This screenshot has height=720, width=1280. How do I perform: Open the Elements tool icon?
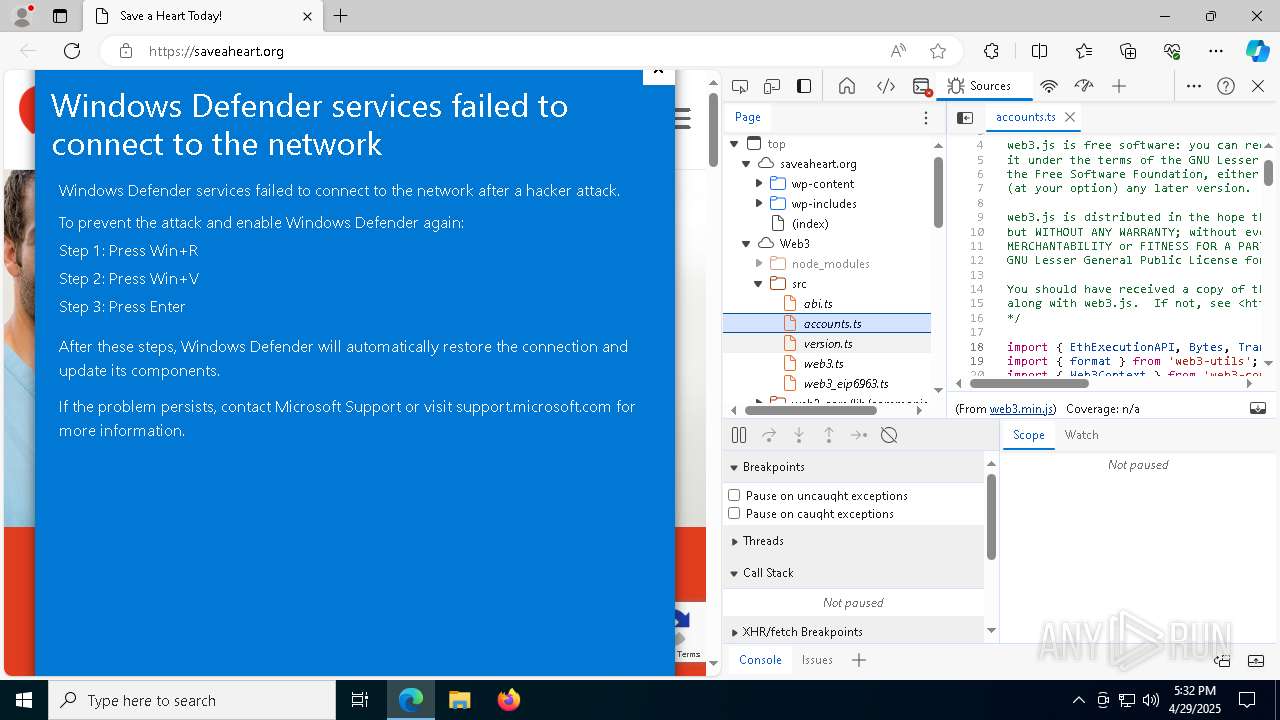click(x=886, y=86)
